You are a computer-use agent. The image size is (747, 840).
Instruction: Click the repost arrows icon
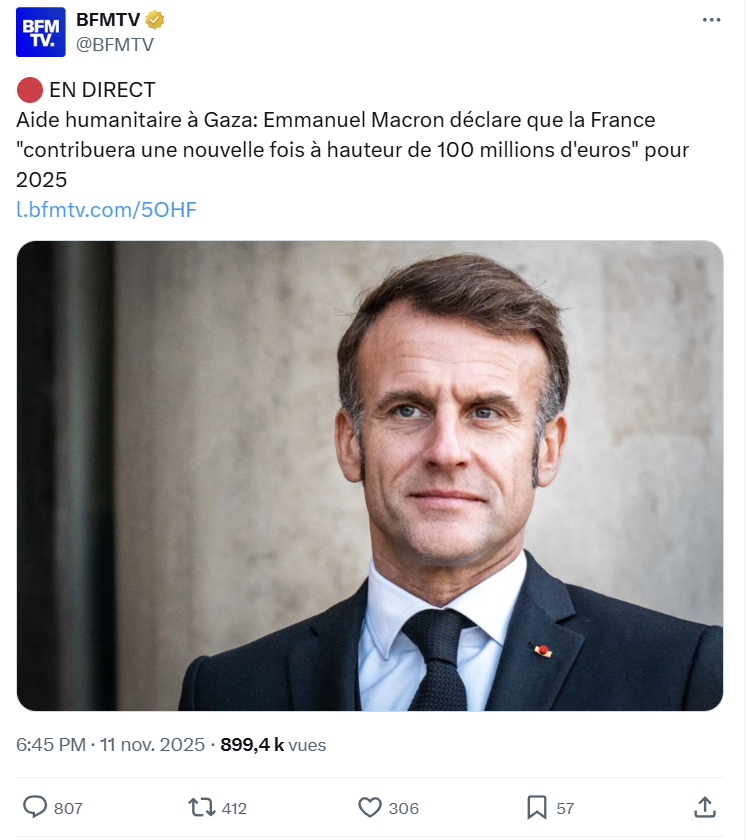[201, 807]
